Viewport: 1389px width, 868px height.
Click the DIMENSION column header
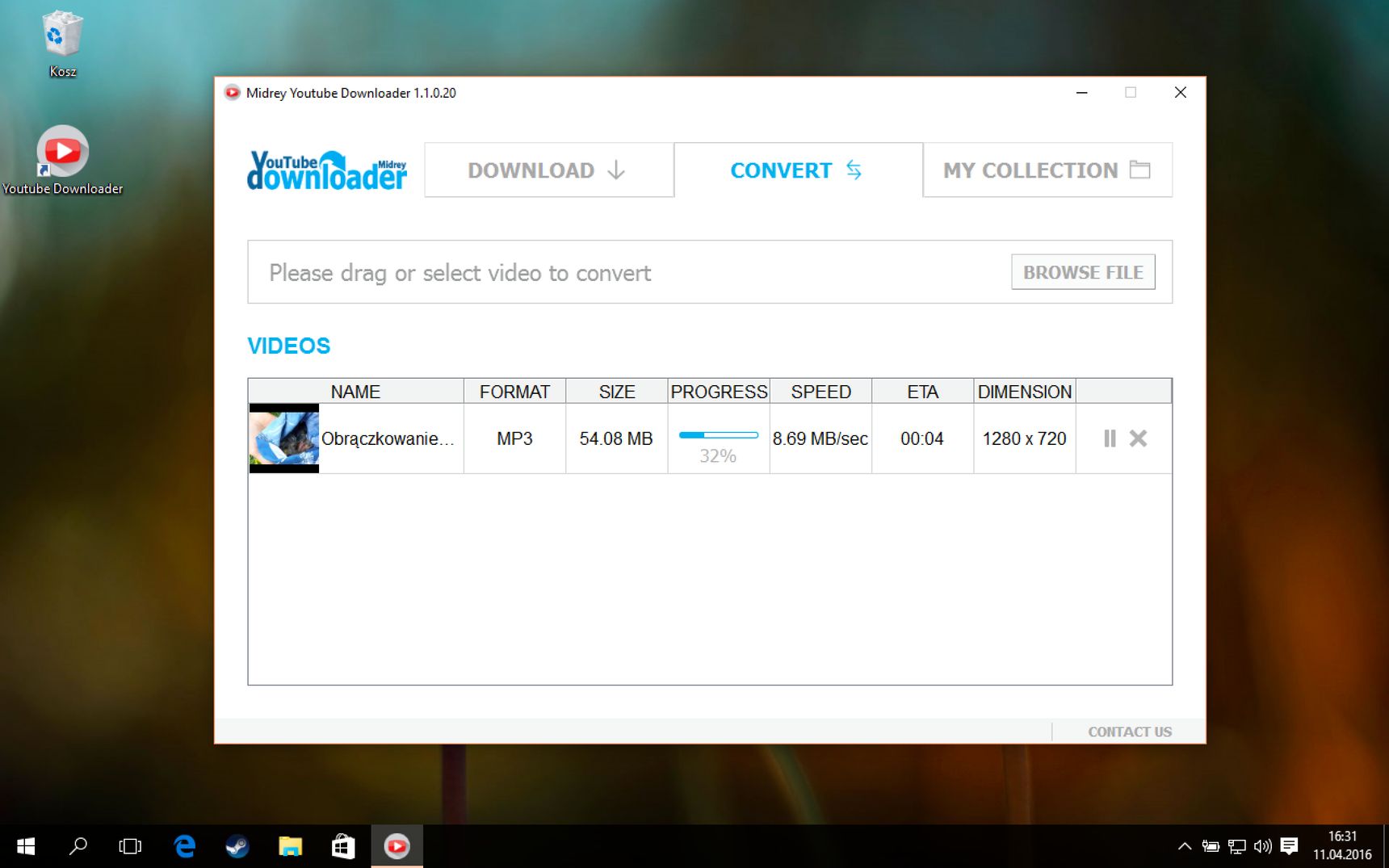tap(1025, 392)
